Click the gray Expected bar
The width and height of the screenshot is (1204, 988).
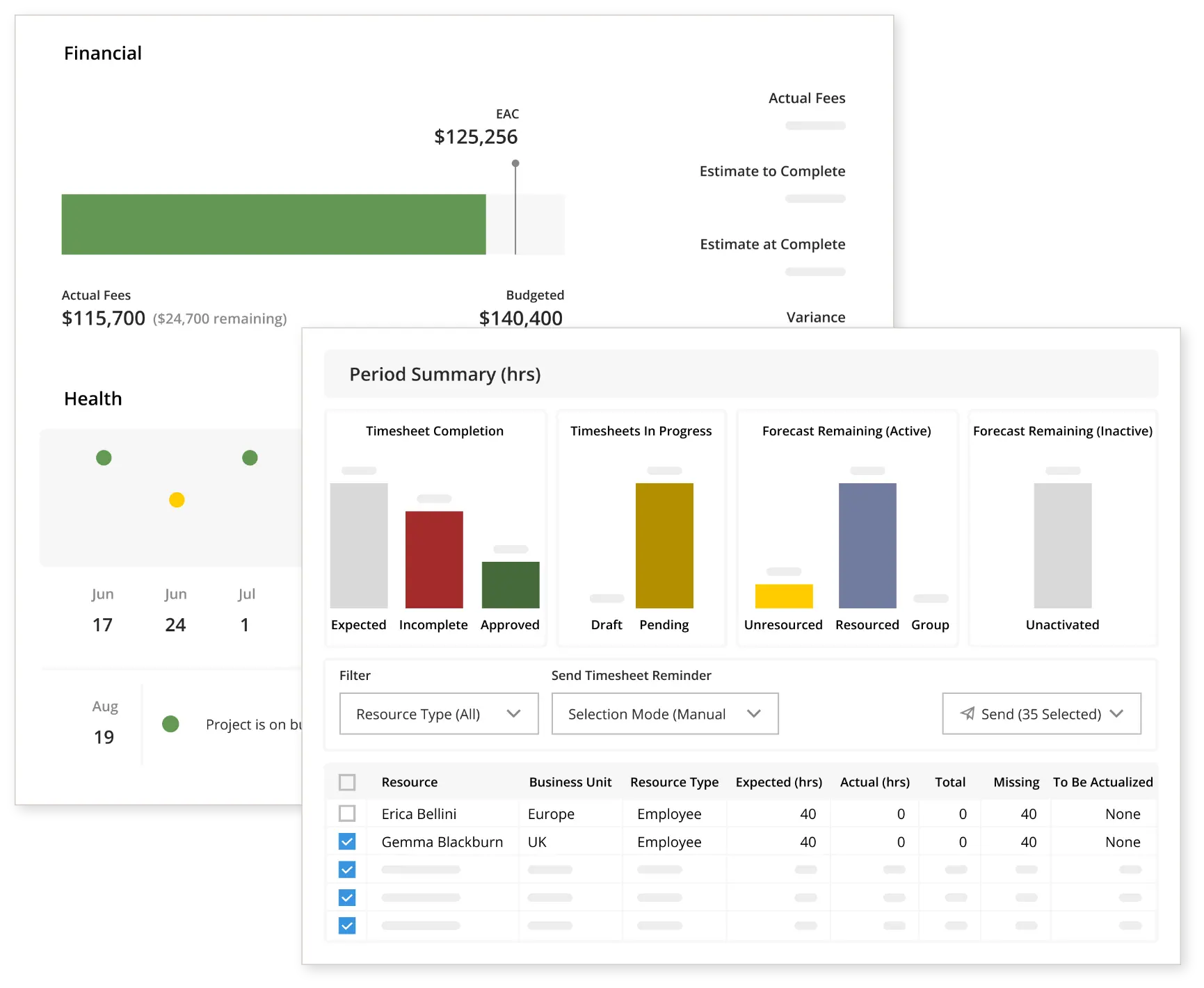click(359, 546)
